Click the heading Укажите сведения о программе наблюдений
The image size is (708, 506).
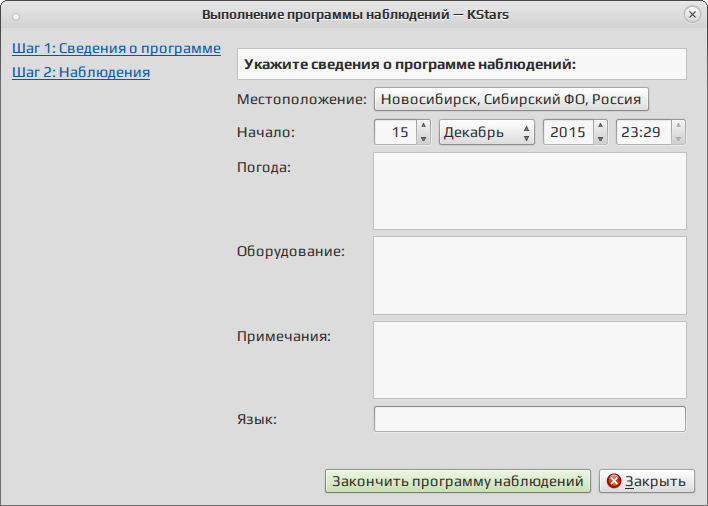click(410, 64)
